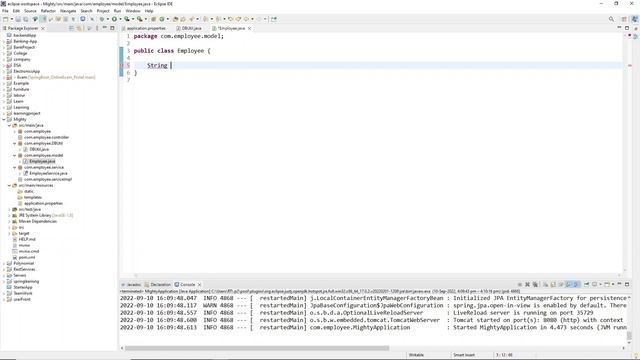
Task: Click Collapse All in Package Explorer toolbar
Action: pos(71,28)
